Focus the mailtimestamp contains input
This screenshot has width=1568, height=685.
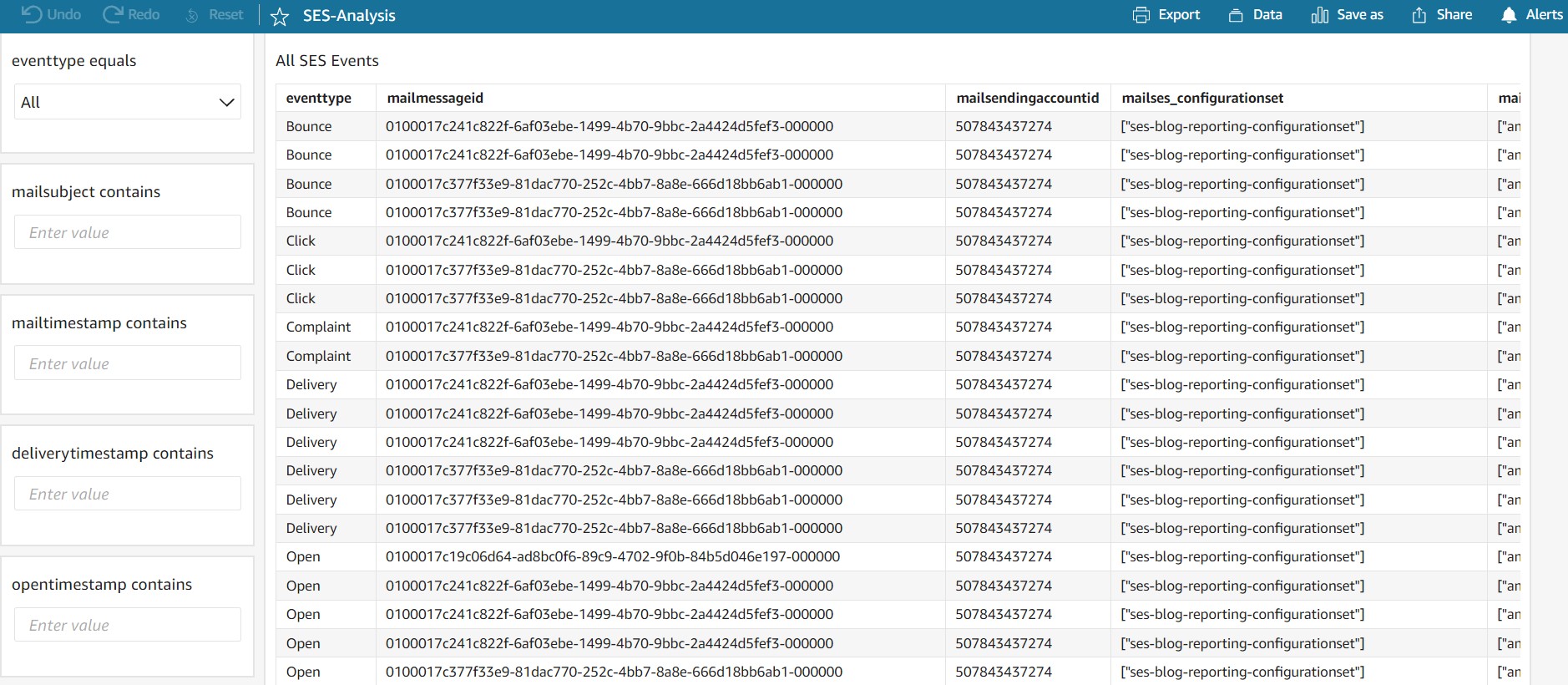128,363
